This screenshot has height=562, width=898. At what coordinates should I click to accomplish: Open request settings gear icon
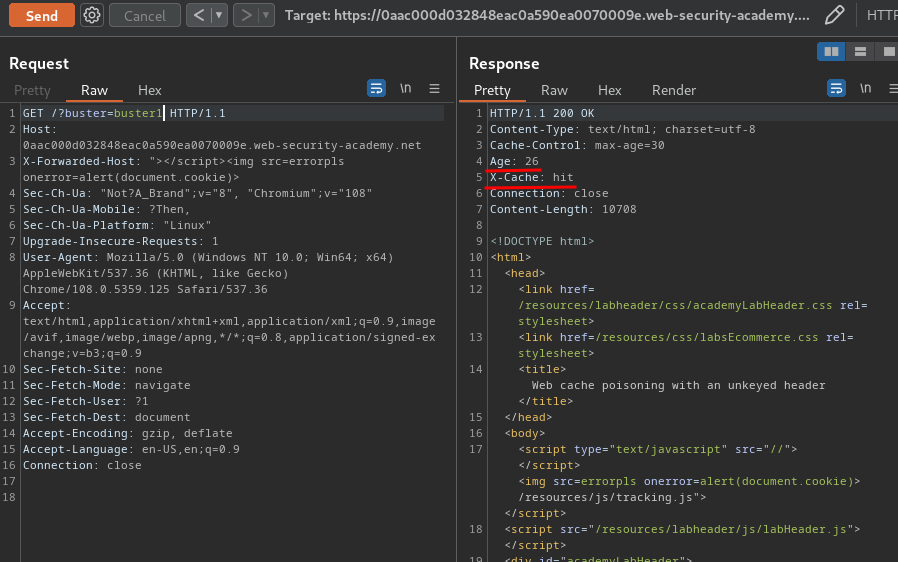[x=92, y=15]
